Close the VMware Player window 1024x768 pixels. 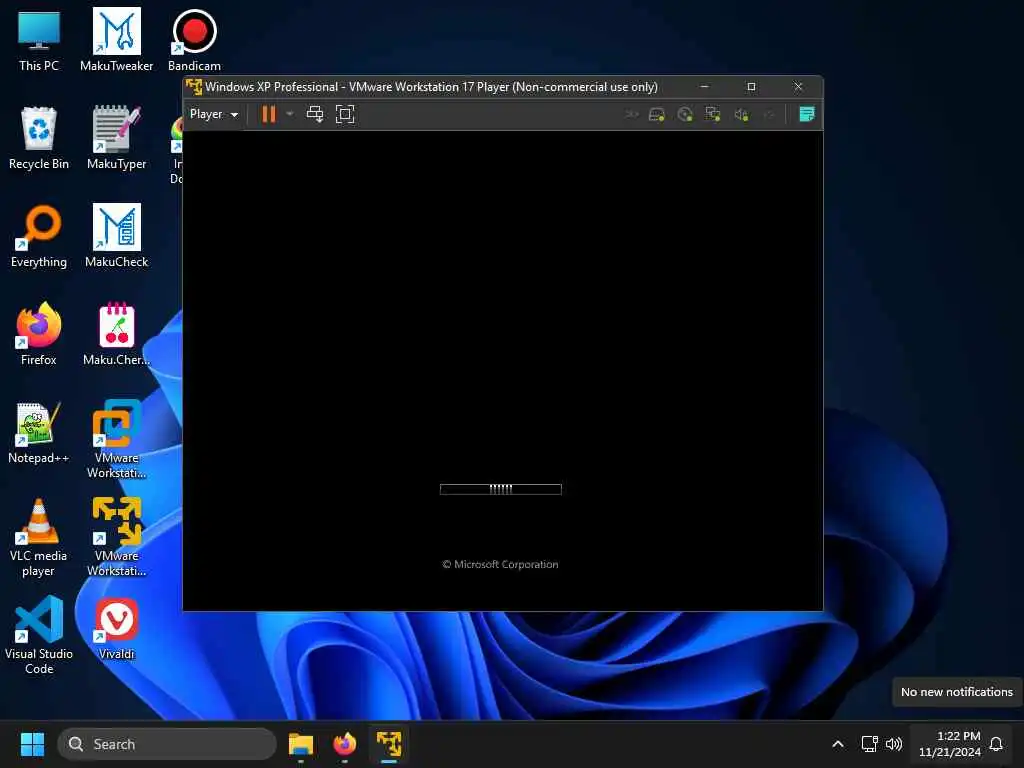[x=798, y=86]
